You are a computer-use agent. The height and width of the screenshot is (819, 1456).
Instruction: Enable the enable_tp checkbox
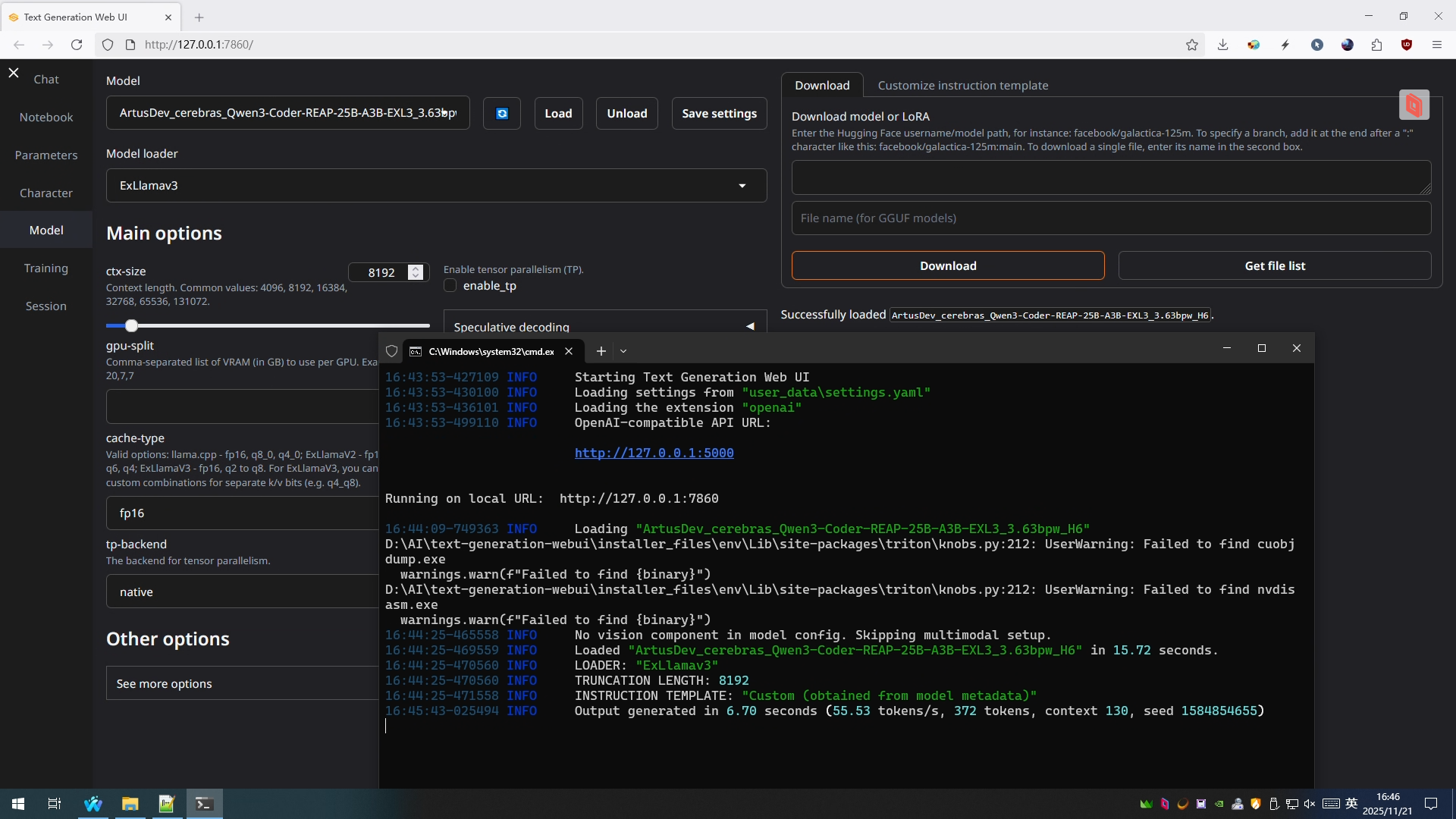tap(450, 286)
